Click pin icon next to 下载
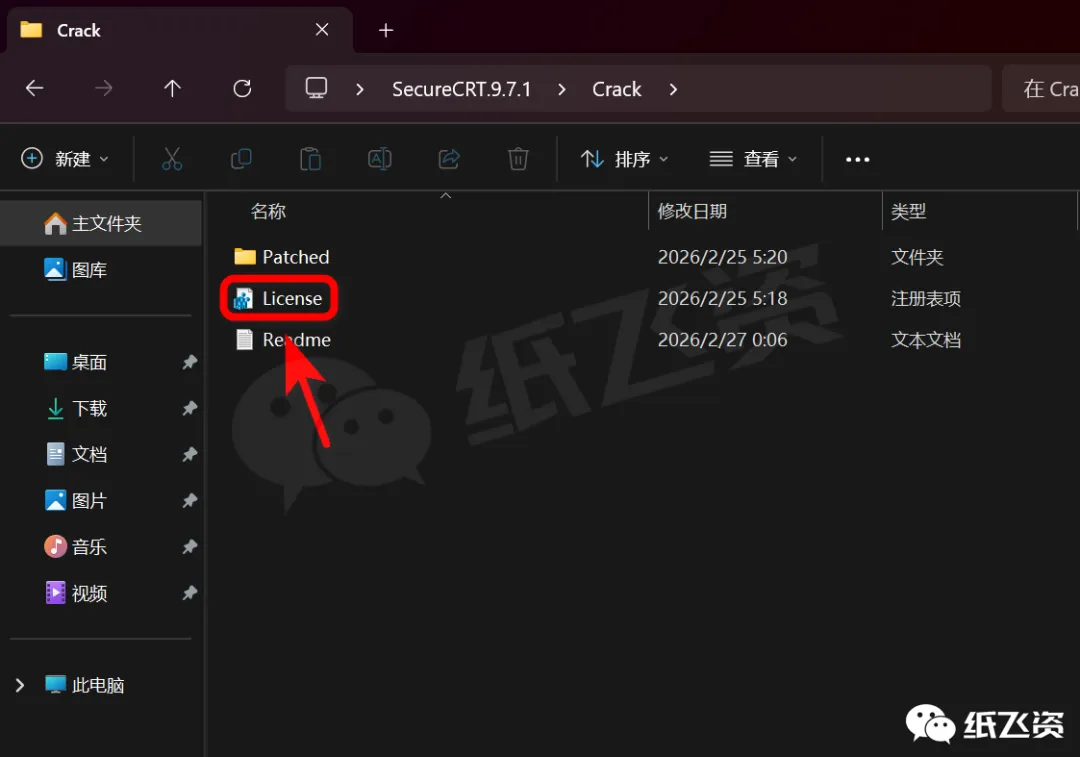1080x757 pixels. point(189,408)
